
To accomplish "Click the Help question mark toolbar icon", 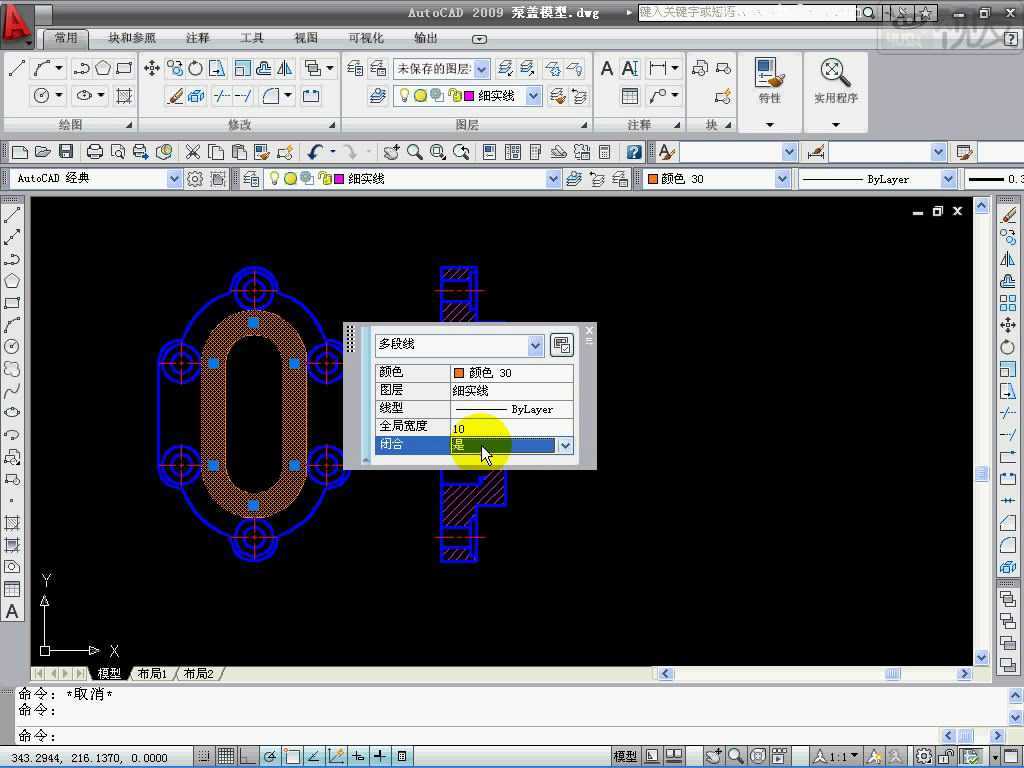I will coord(633,152).
